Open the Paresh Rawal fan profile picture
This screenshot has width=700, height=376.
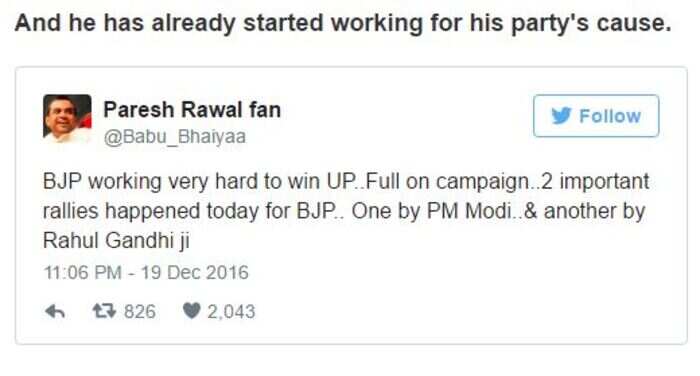click(67, 118)
